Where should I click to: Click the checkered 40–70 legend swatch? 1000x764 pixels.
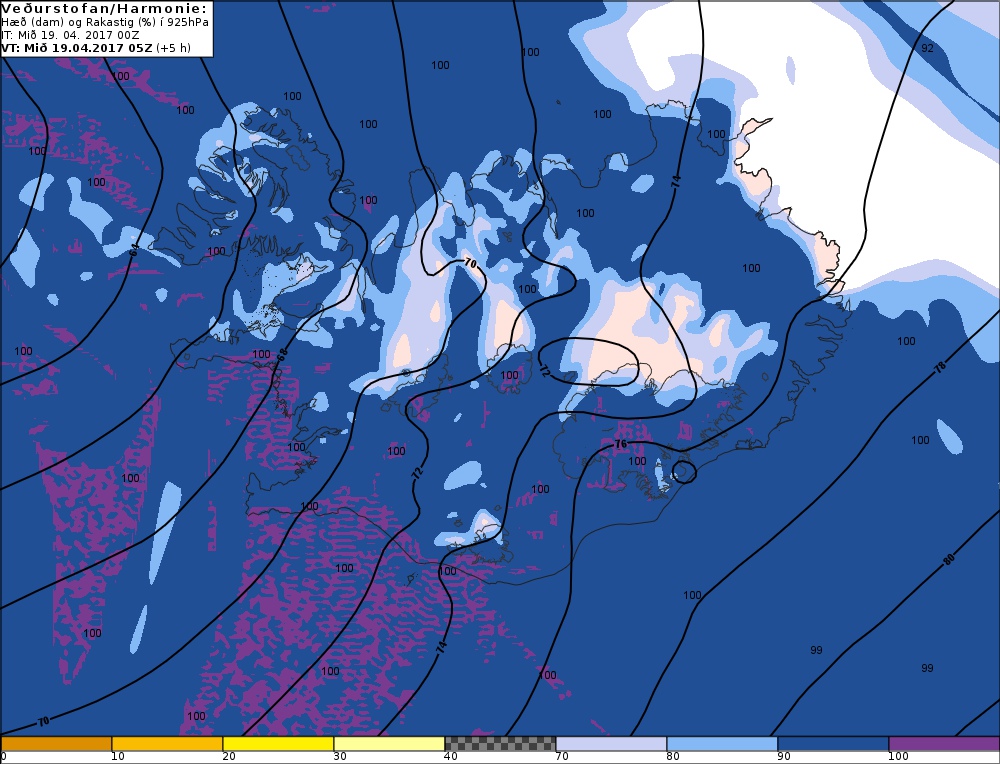tap(500, 744)
